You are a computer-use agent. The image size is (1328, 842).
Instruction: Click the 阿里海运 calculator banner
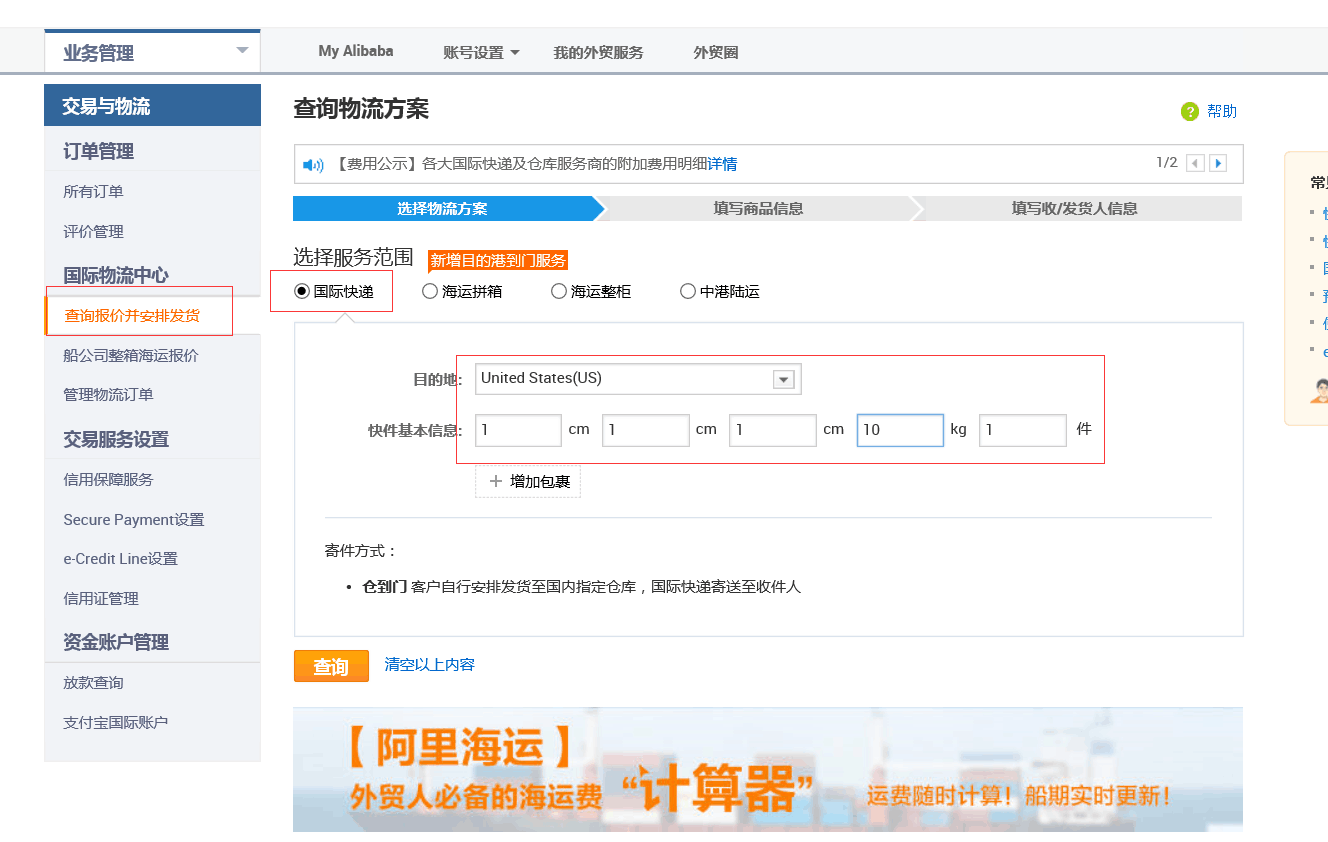pos(767,770)
